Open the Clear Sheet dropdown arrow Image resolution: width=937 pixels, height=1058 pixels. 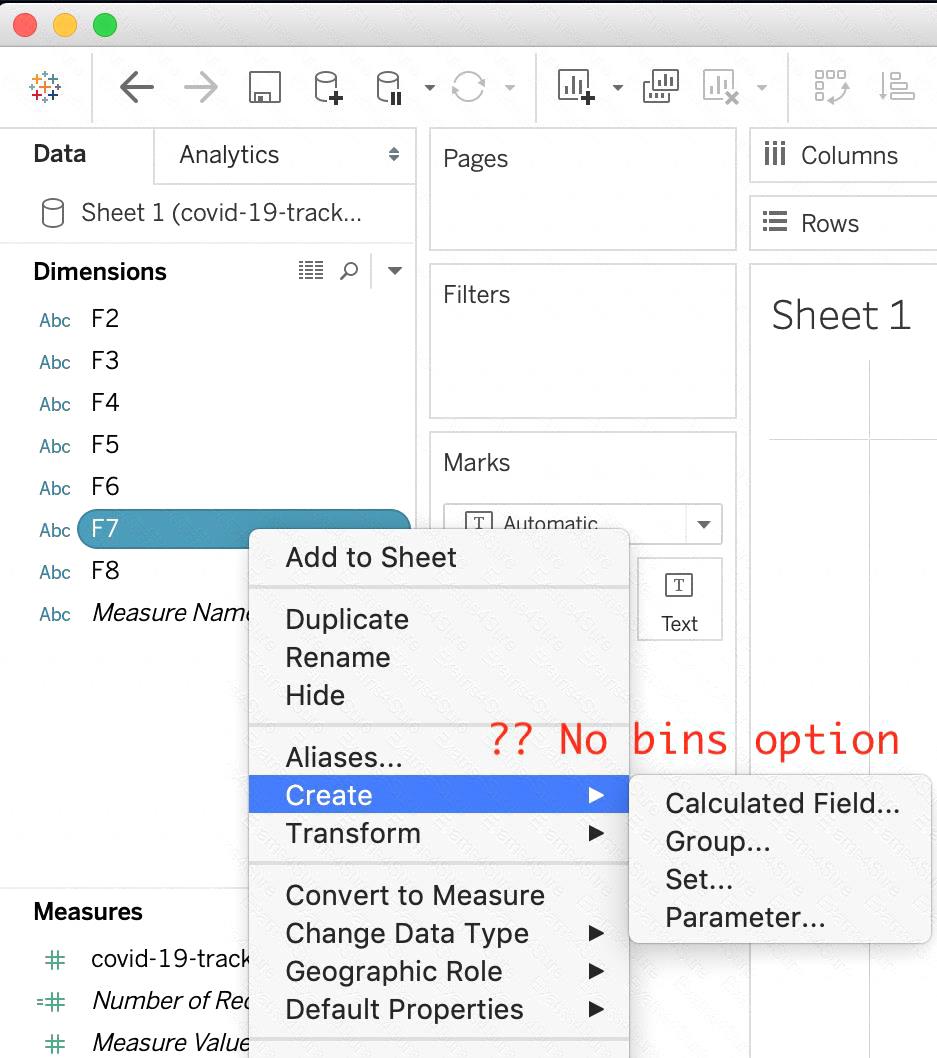762,87
